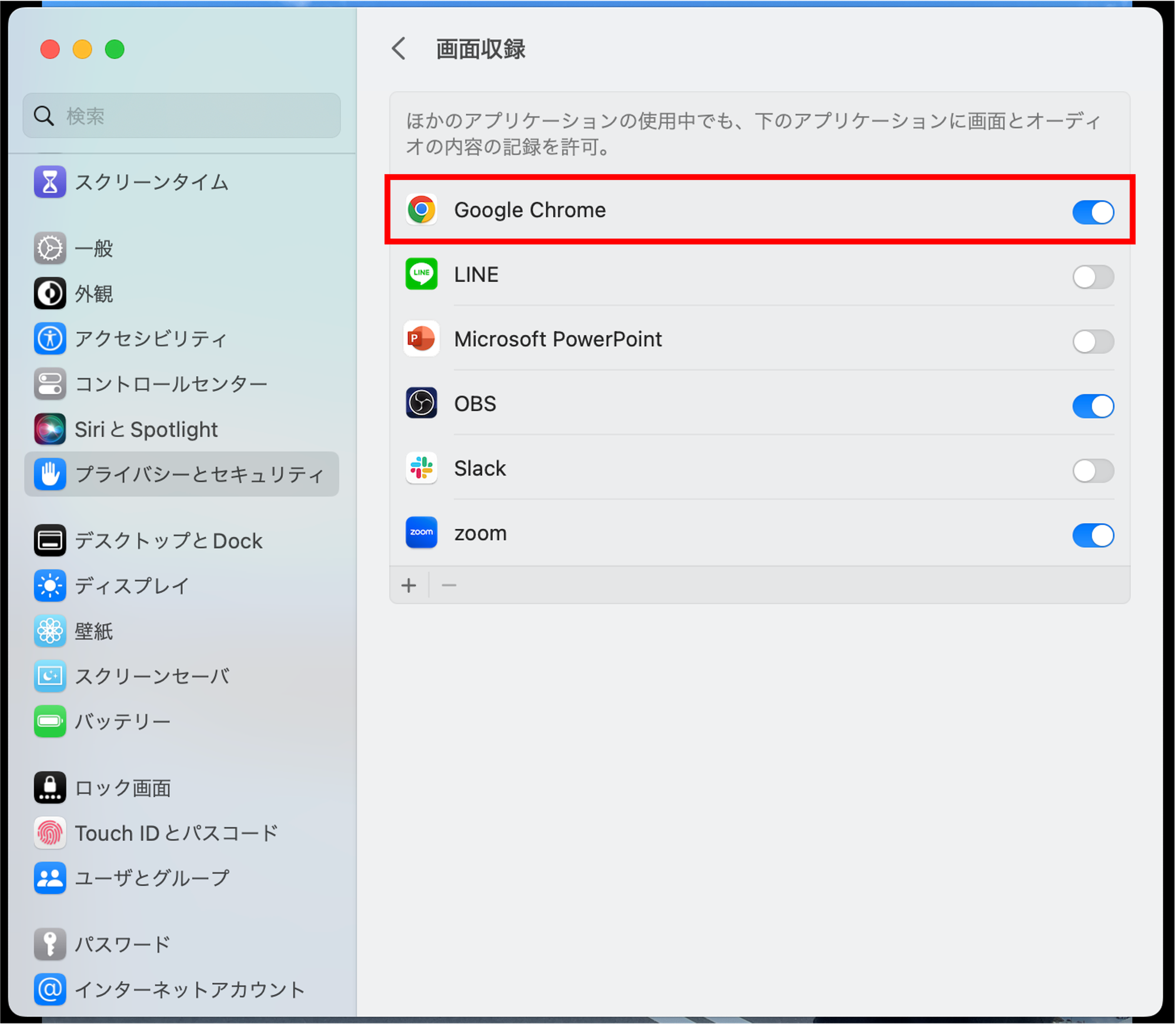The width and height of the screenshot is (1176, 1024).
Task: Click the 一般 gear icon
Action: [50, 248]
